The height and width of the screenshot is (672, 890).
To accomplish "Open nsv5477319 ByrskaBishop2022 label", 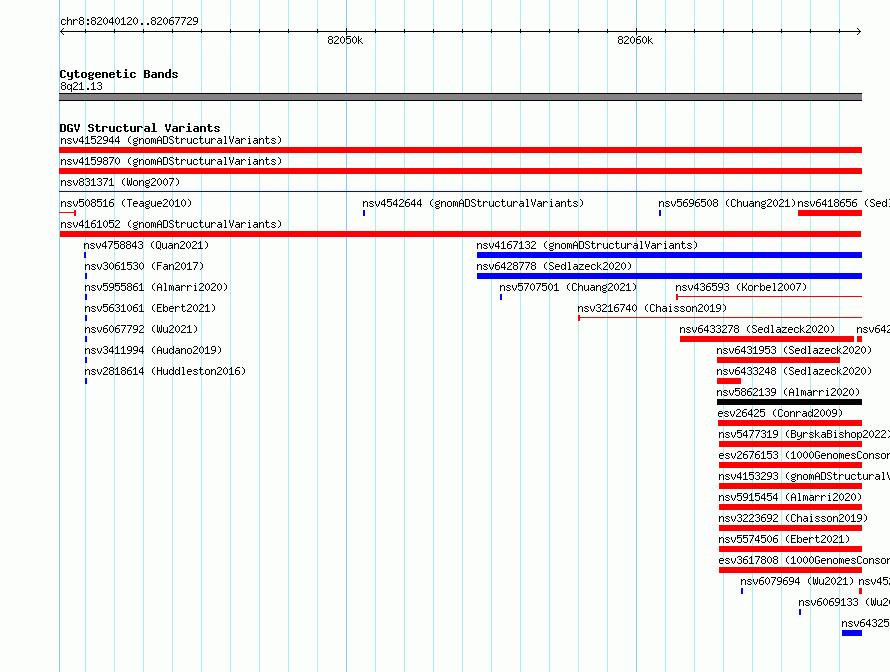I will pos(804,434).
